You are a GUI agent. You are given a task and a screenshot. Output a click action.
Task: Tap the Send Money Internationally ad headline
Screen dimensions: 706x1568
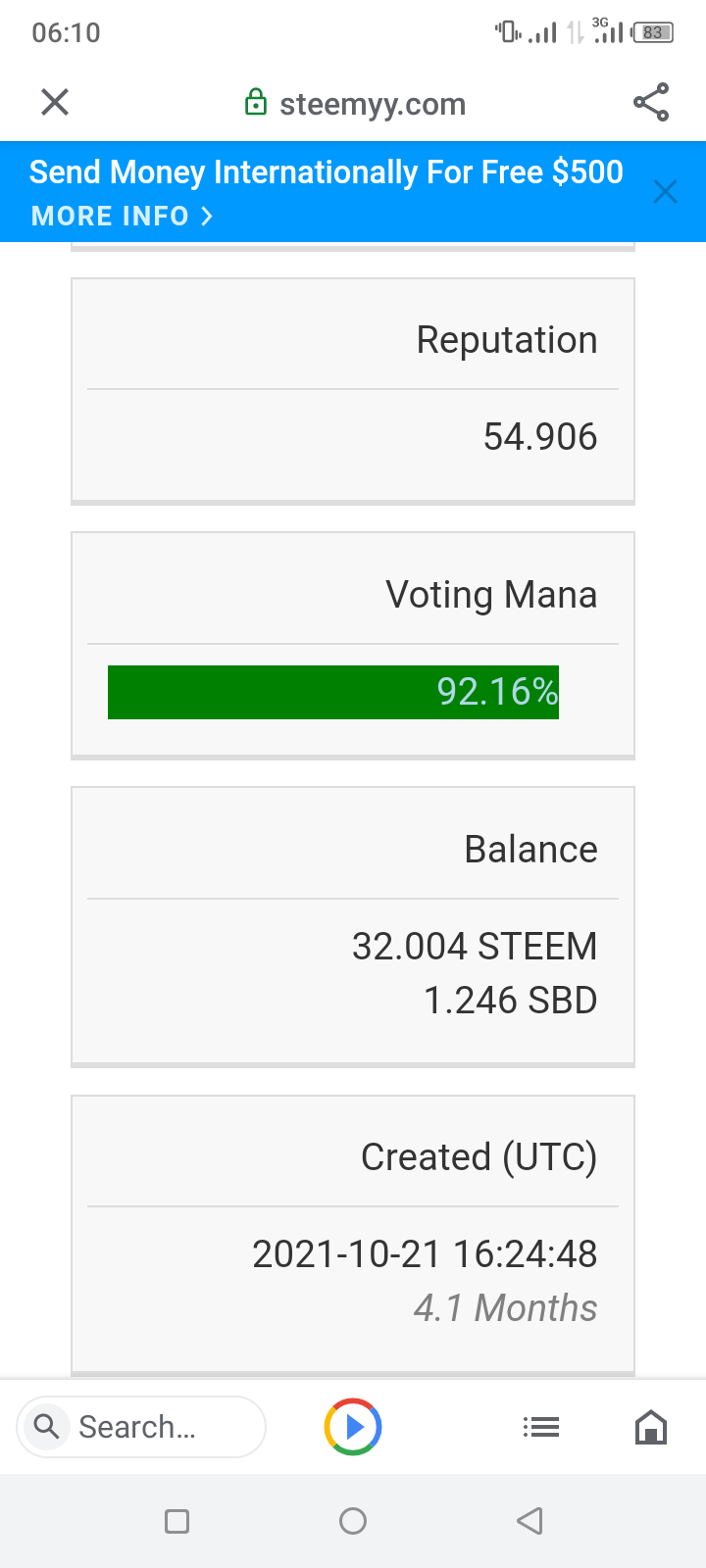tap(326, 172)
